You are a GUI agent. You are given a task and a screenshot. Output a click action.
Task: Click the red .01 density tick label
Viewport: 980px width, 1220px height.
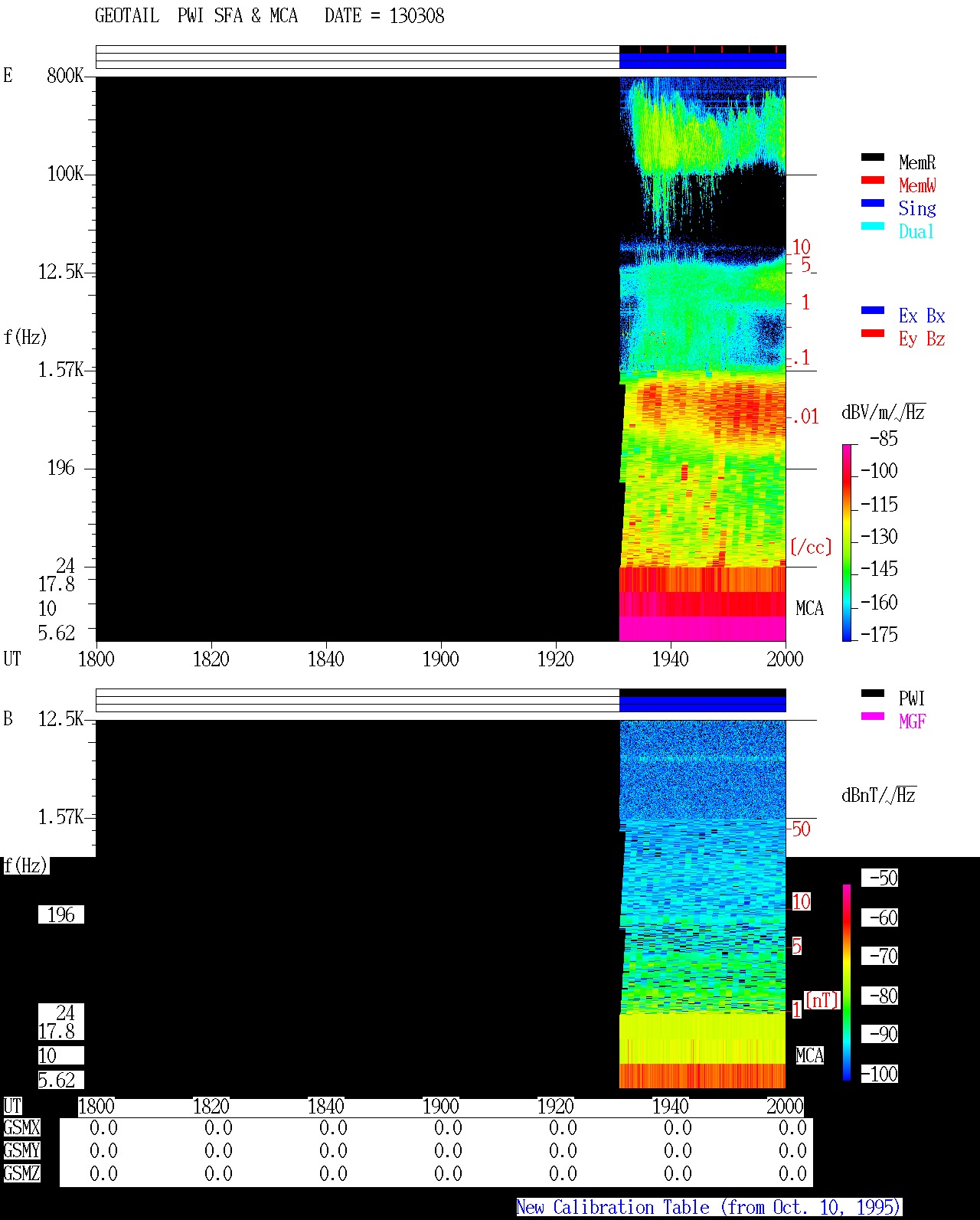click(805, 417)
